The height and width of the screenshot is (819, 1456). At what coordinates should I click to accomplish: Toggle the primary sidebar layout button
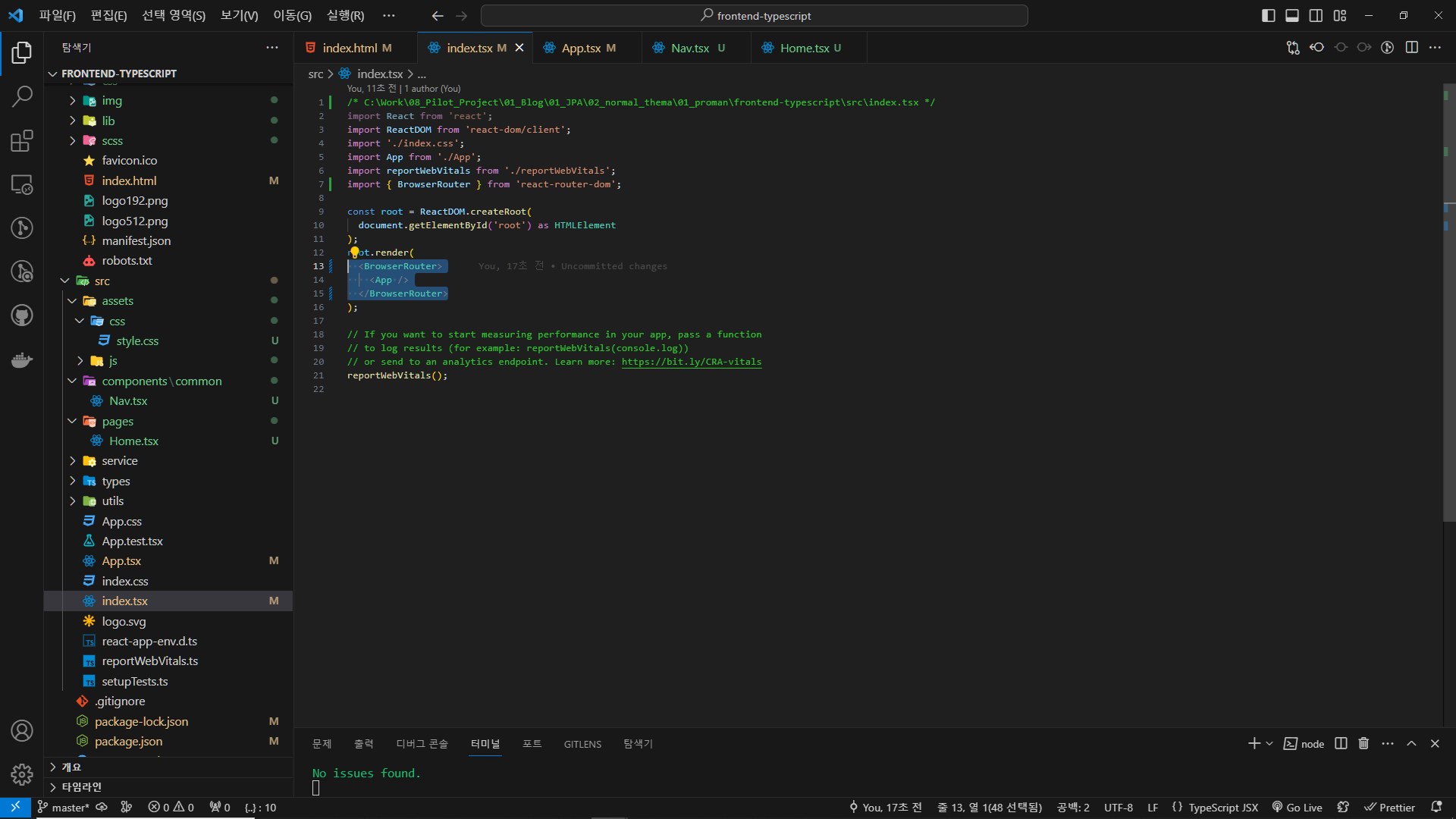(1268, 15)
